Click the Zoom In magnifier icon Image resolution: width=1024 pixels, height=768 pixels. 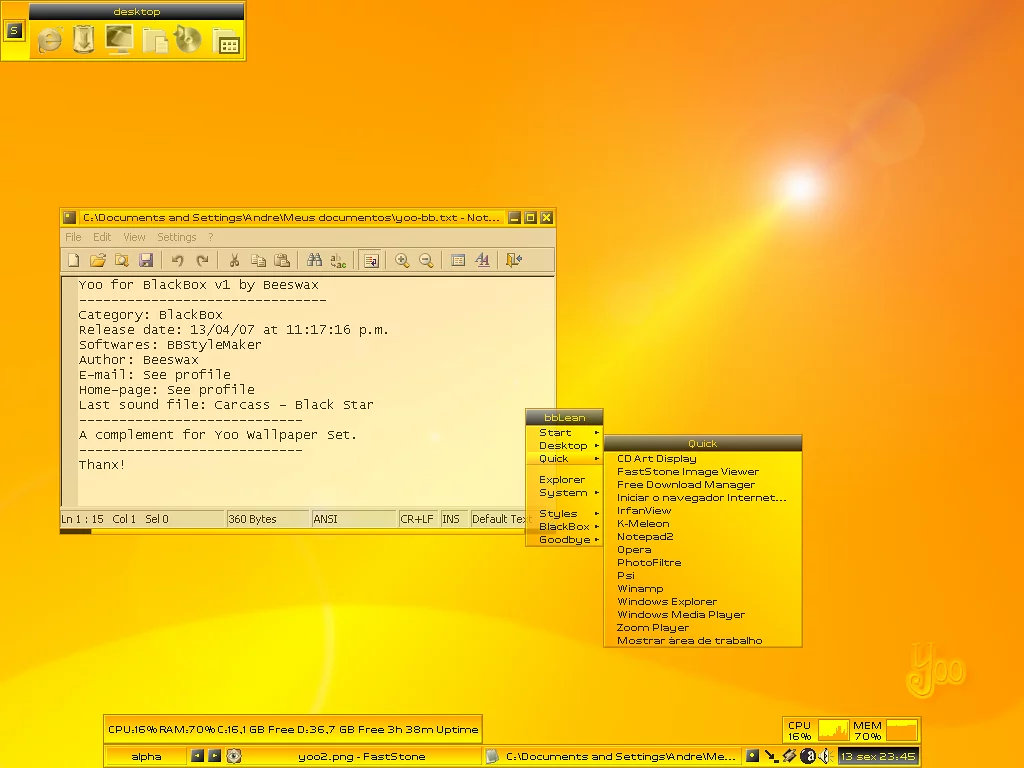(402, 261)
